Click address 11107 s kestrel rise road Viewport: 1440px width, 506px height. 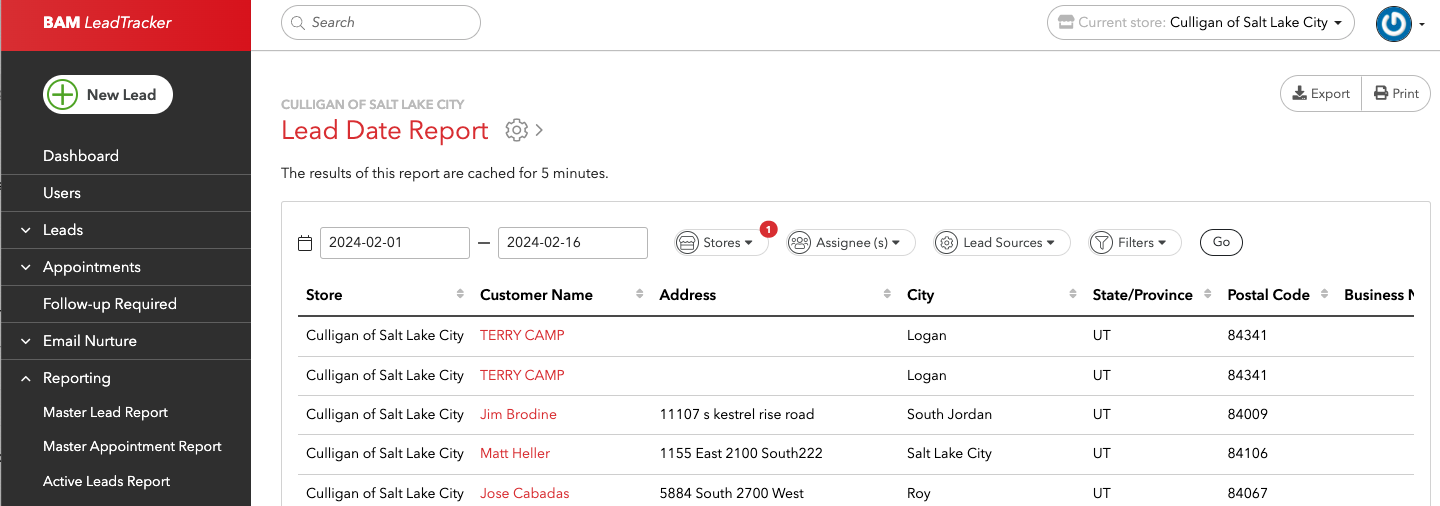(x=737, y=414)
